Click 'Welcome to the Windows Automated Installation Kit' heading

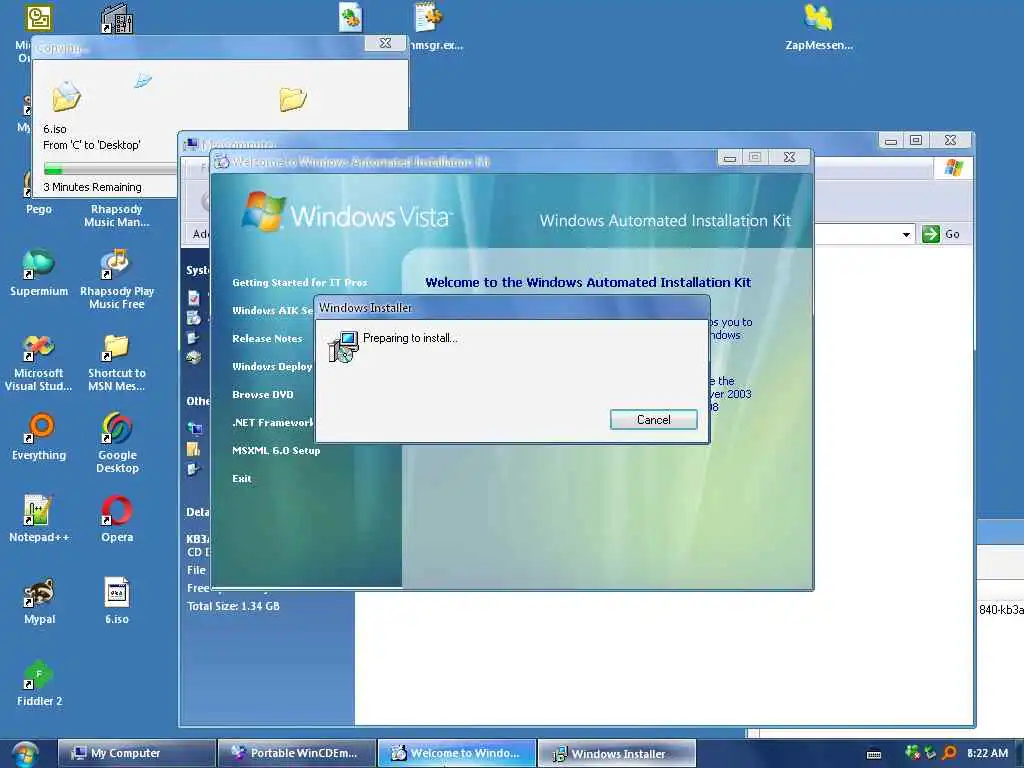click(x=588, y=282)
